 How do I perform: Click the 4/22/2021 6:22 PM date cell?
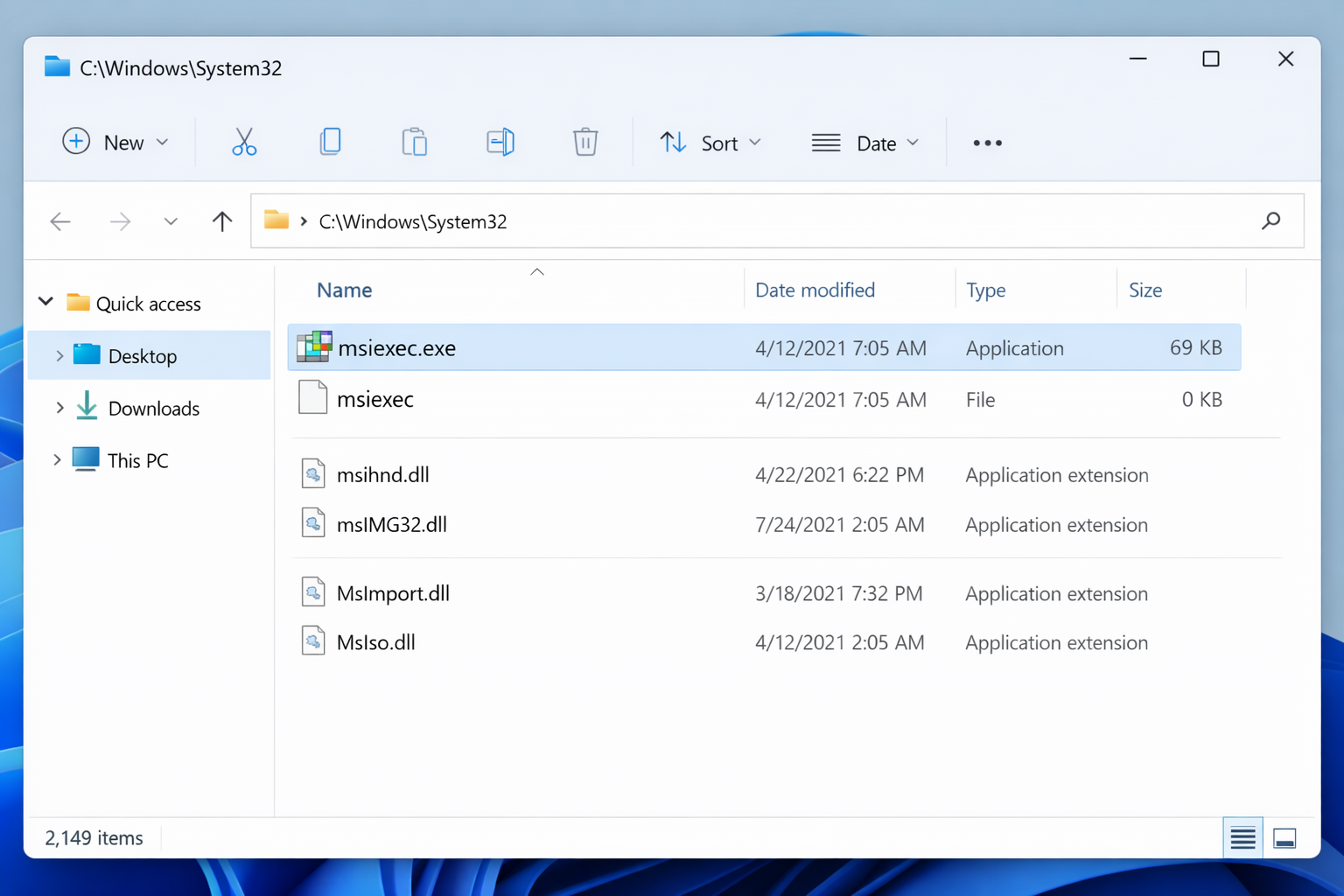click(839, 475)
